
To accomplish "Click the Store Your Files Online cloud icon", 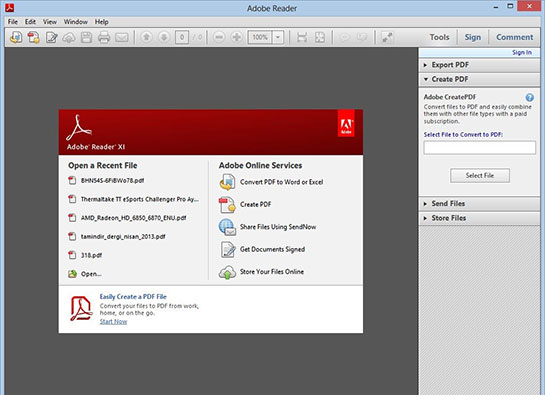I will point(227,272).
